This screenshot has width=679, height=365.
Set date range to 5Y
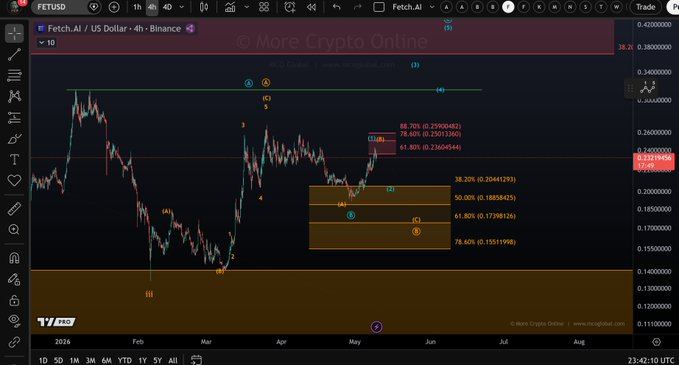click(158, 360)
